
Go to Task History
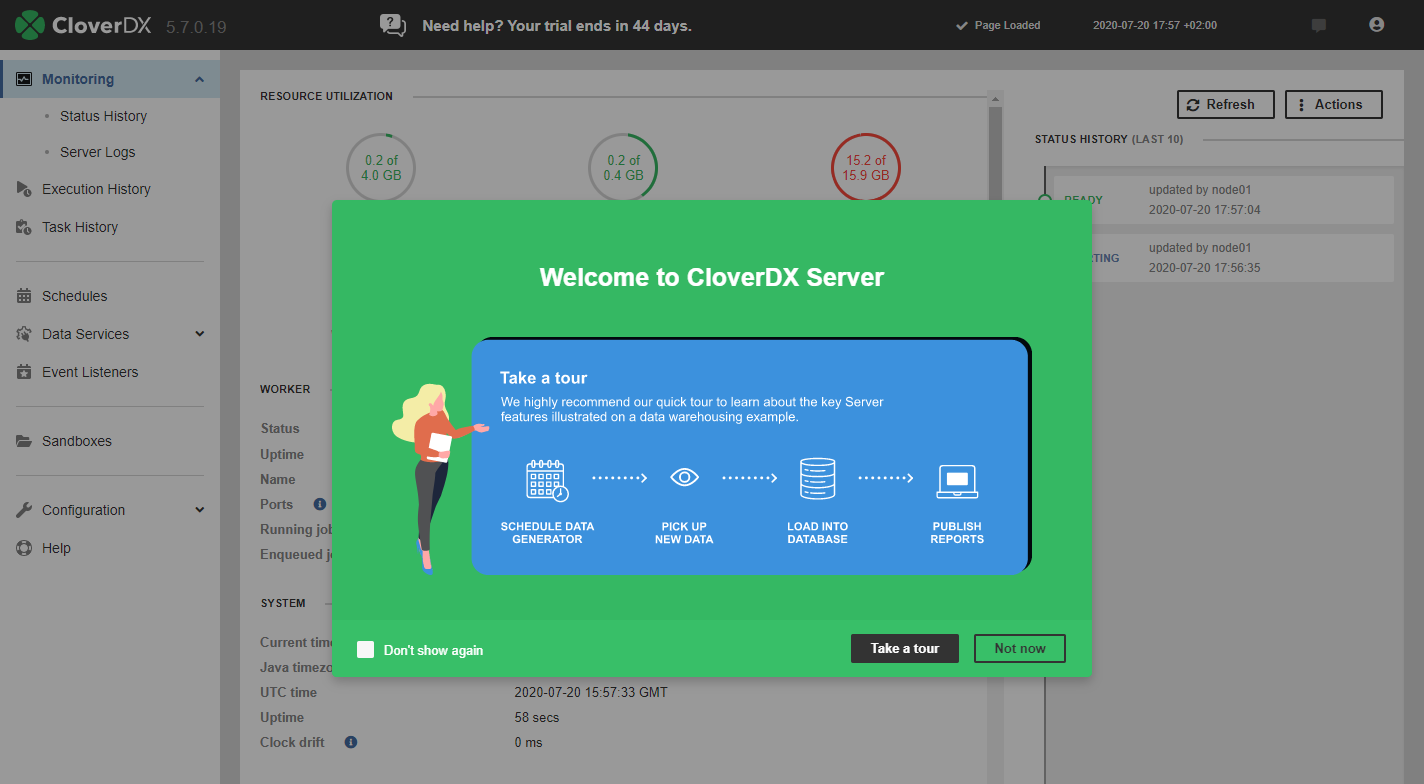80,227
